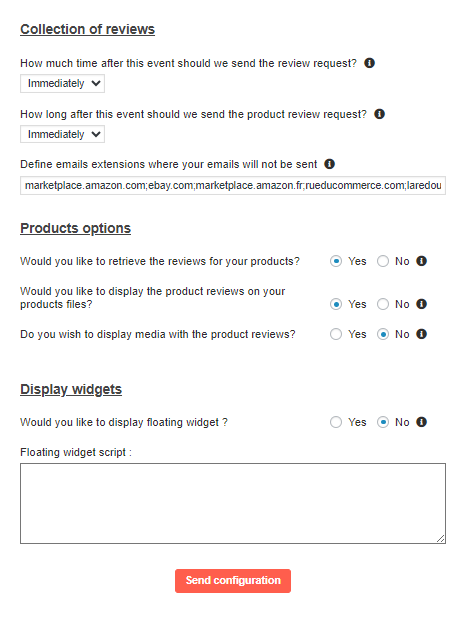Click the textarea resize handle corner

pos(441,539)
